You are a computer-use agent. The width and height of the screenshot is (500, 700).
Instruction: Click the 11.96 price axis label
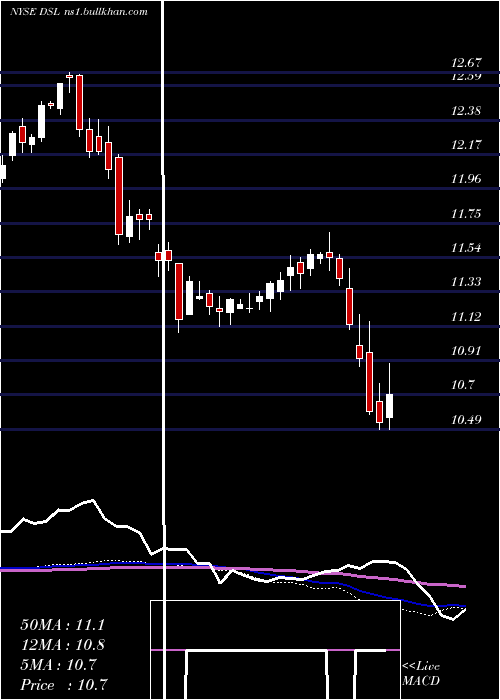[x=466, y=179]
